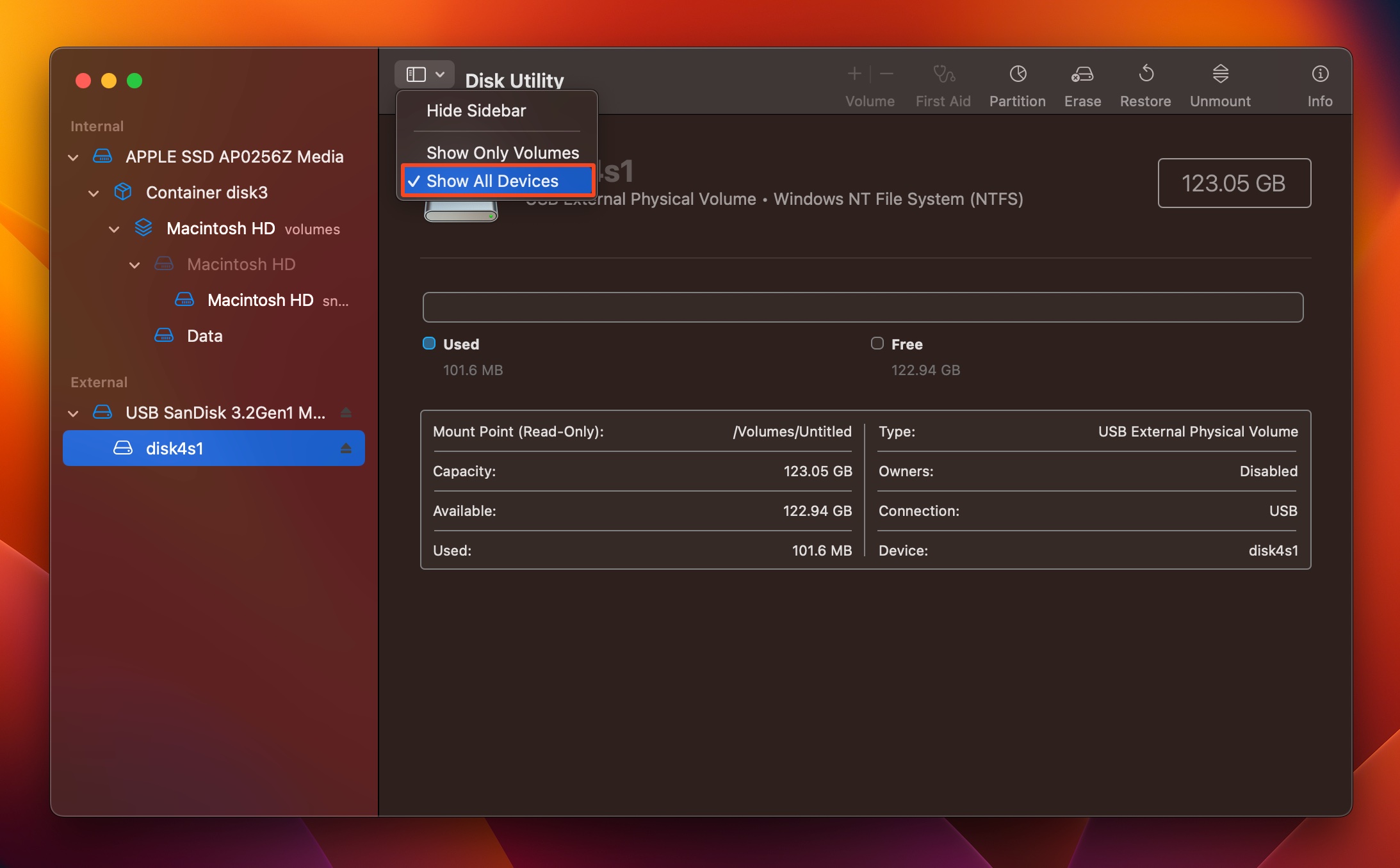Select APPLE SSD AP0256Z Media disk icon
Viewport: 1400px width, 868px height.
[102, 156]
